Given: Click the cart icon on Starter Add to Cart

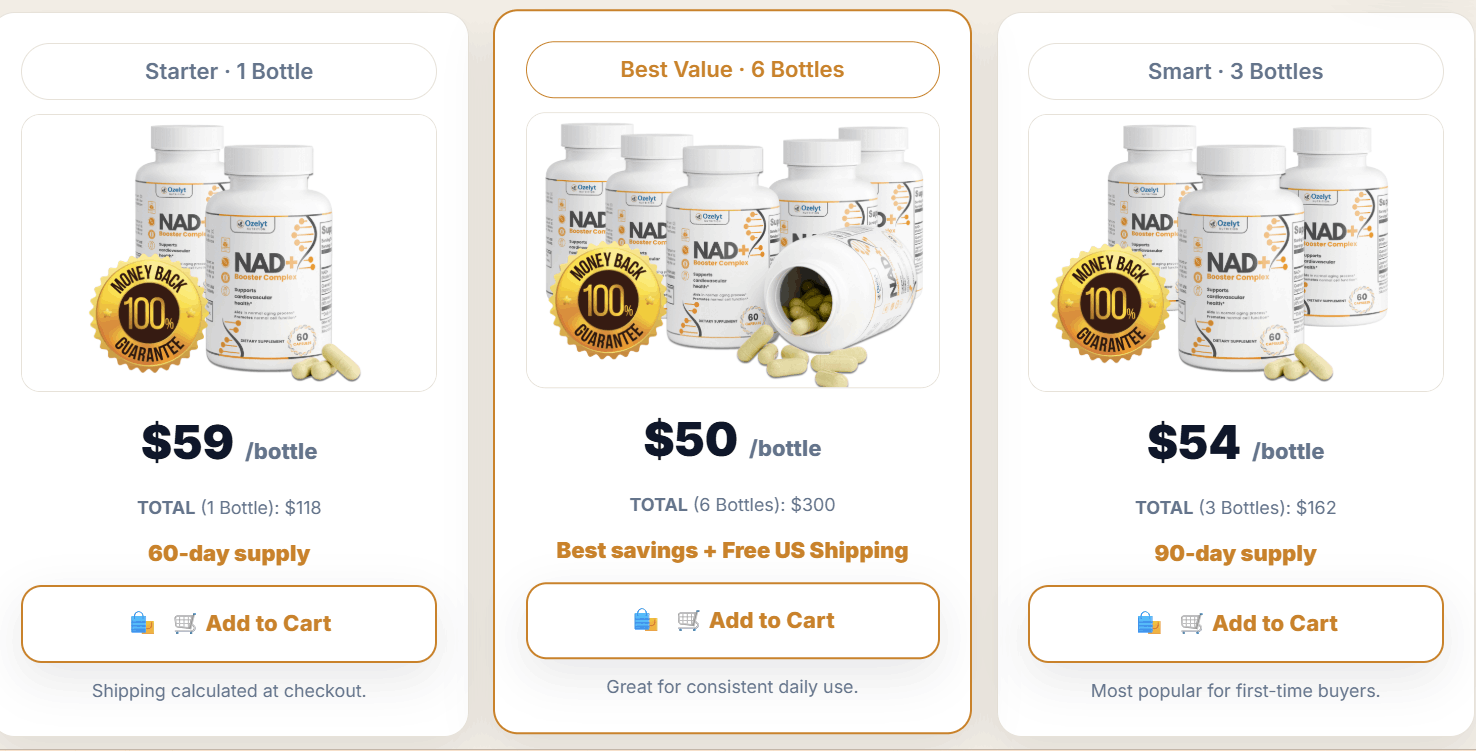Looking at the screenshot, I should point(186,622).
